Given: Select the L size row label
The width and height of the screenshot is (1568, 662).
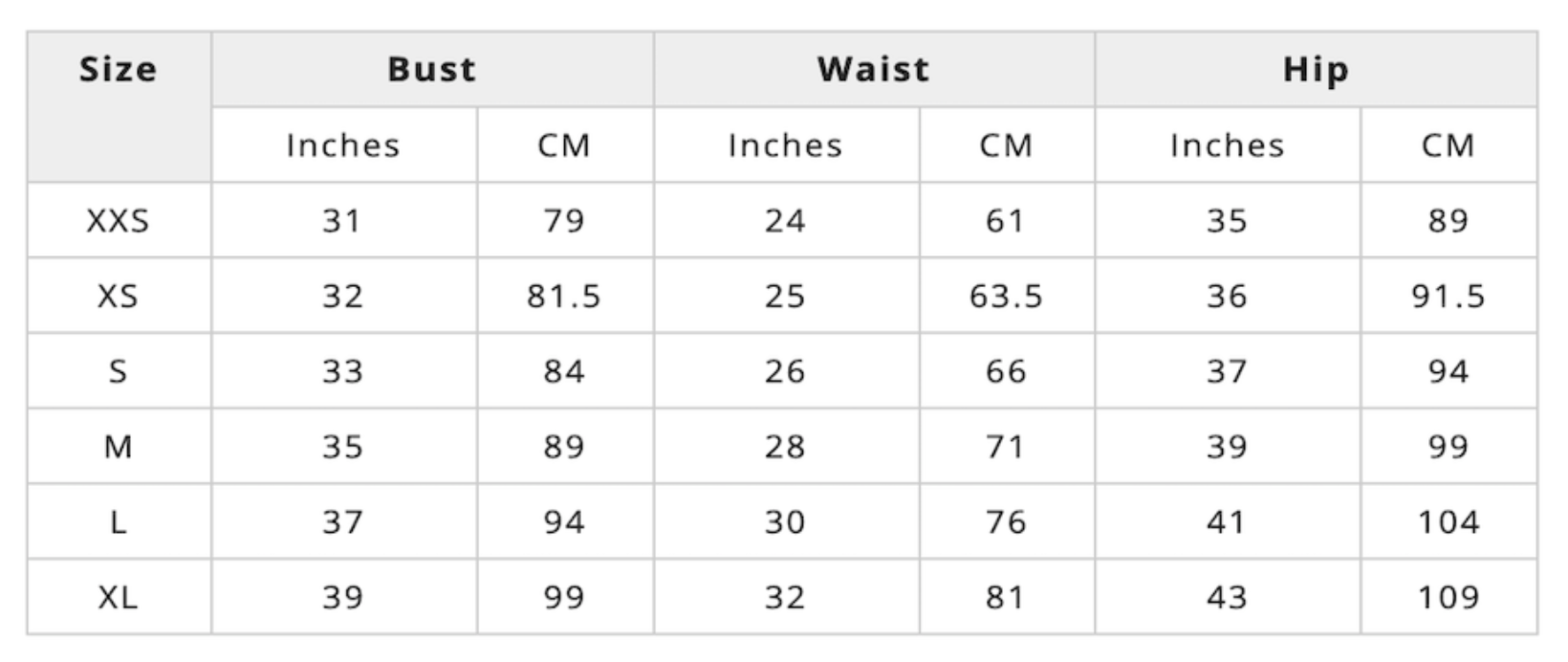Looking at the screenshot, I should tap(118, 522).
